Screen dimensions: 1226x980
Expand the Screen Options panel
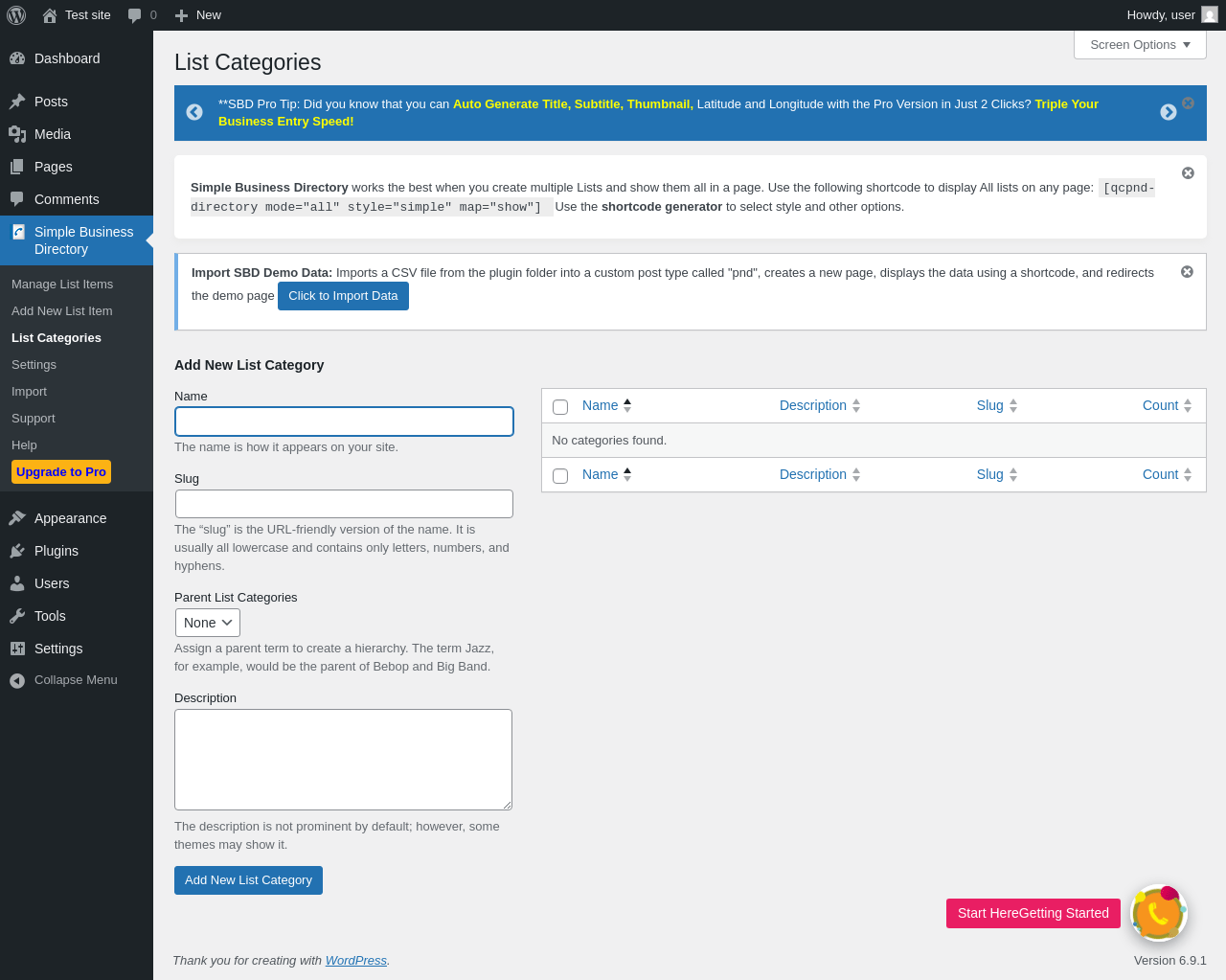click(x=1140, y=45)
